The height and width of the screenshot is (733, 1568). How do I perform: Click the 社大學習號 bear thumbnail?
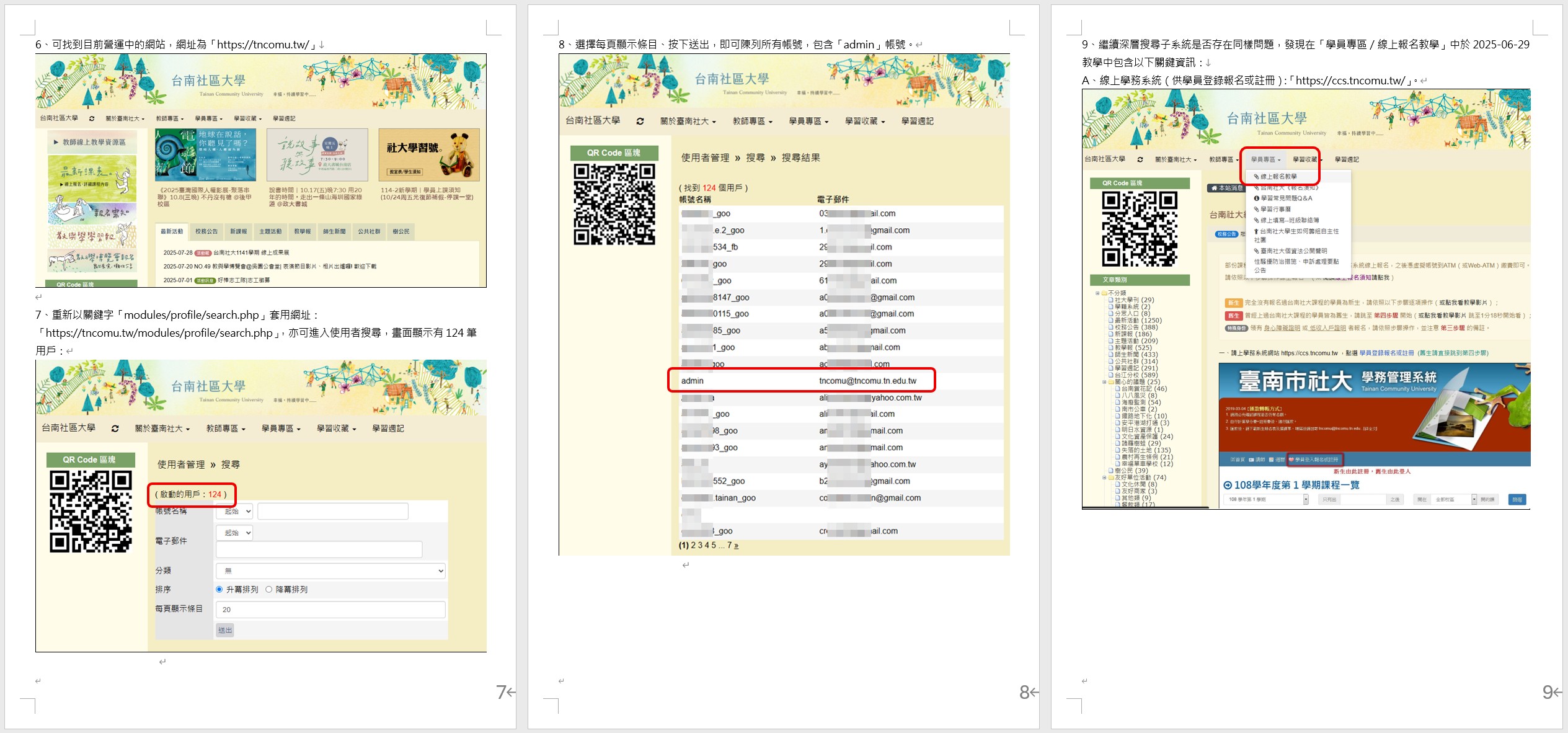429,155
